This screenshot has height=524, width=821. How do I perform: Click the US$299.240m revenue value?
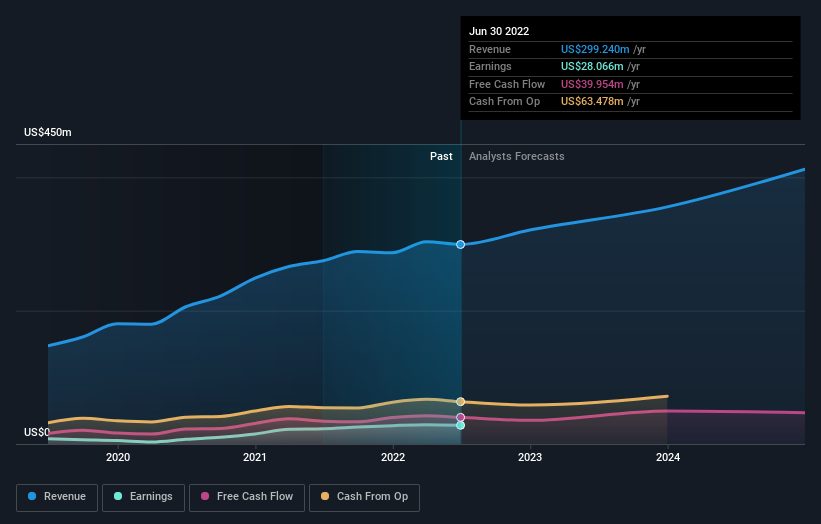(x=595, y=49)
